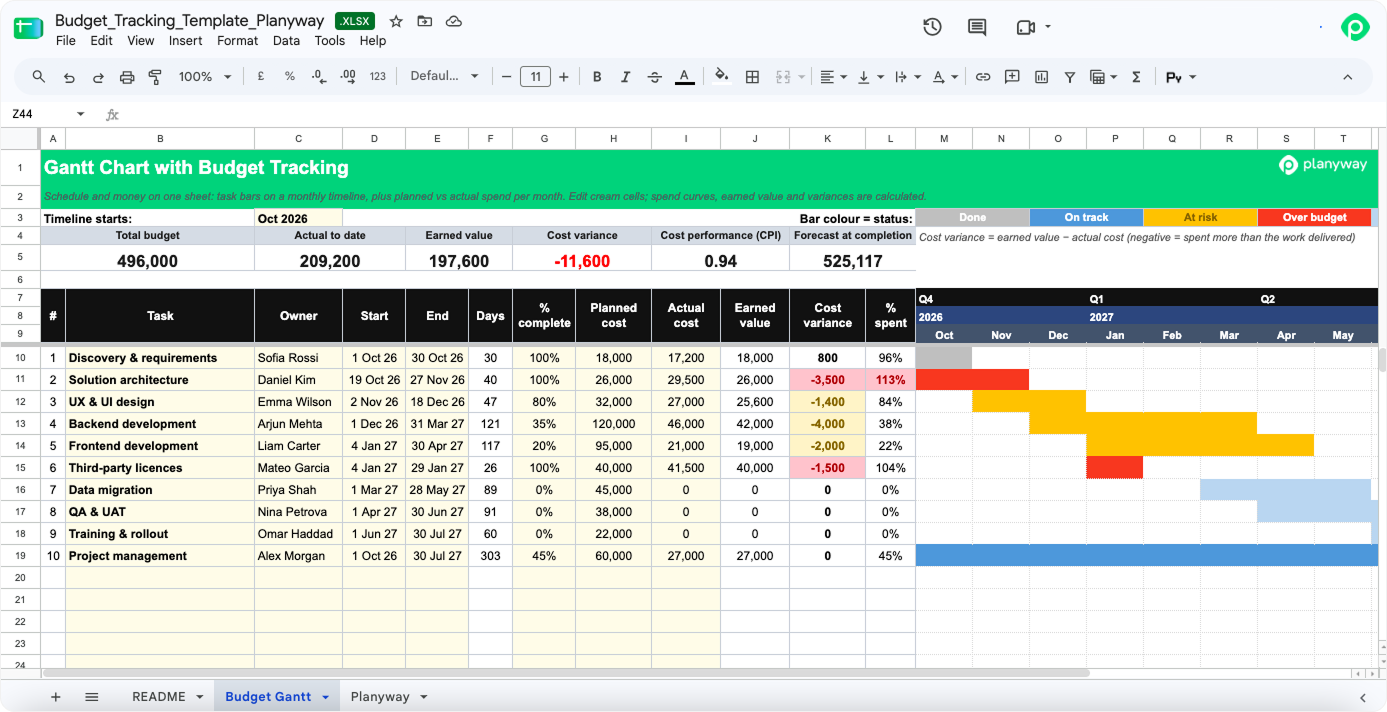1387x712 pixels.
Task: Select the timeline start cell Oct 2026
Action: 298,218
